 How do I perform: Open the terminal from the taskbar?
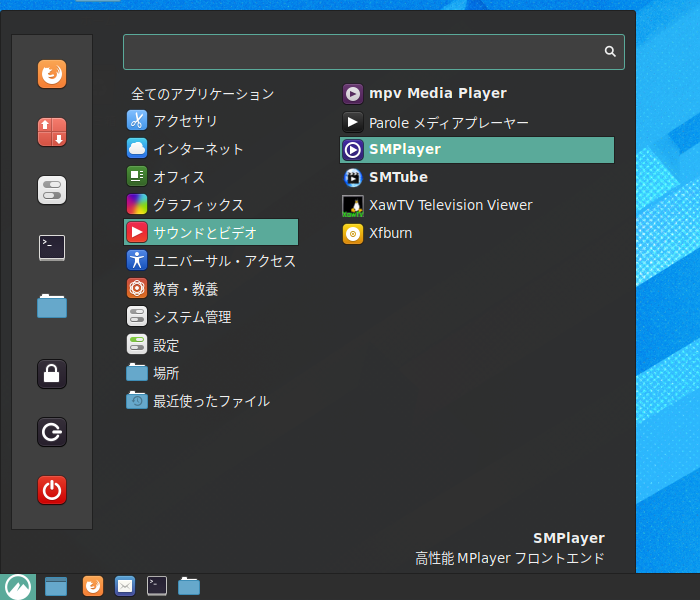click(x=157, y=586)
